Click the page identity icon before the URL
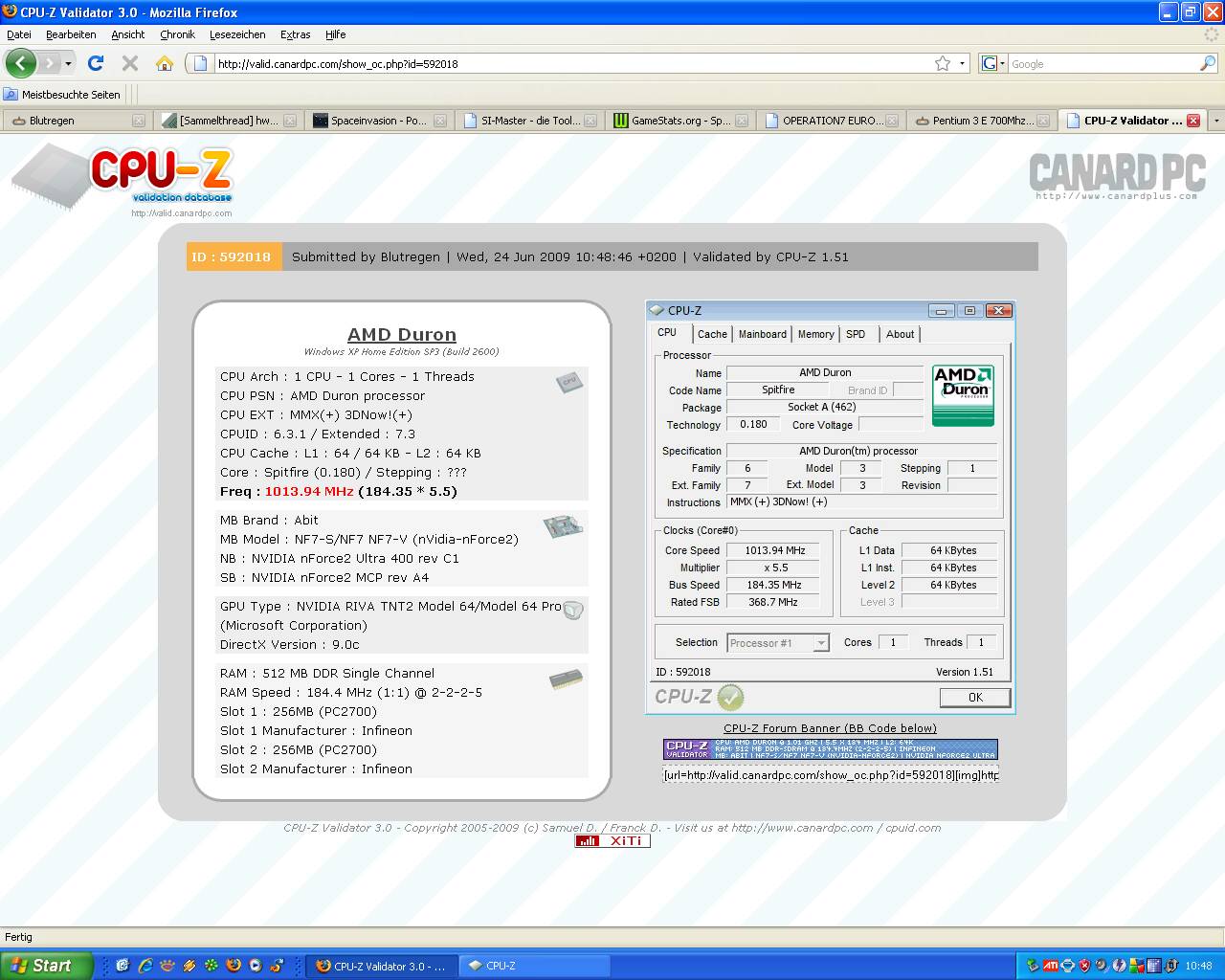Screen dimensions: 1225x980 tap(200, 64)
